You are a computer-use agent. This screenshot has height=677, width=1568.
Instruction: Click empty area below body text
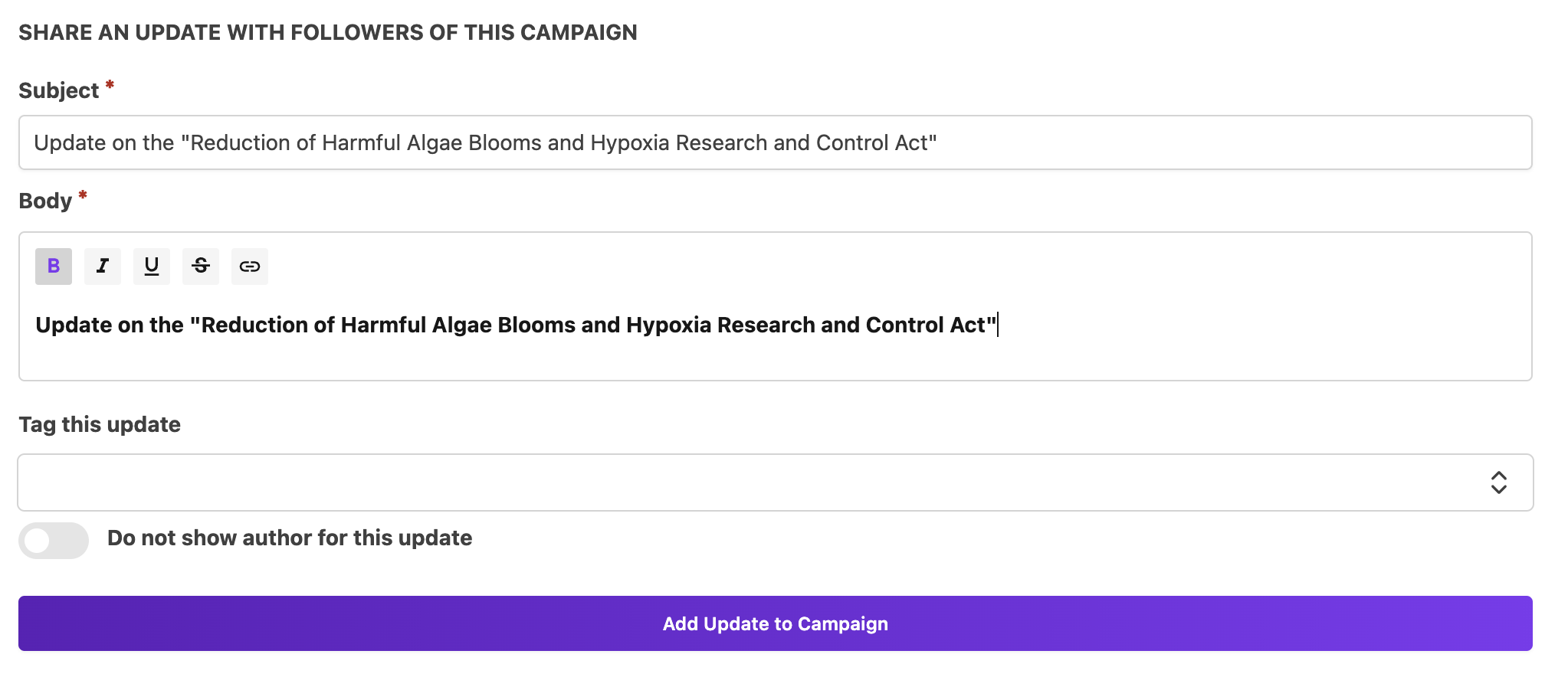(766, 360)
